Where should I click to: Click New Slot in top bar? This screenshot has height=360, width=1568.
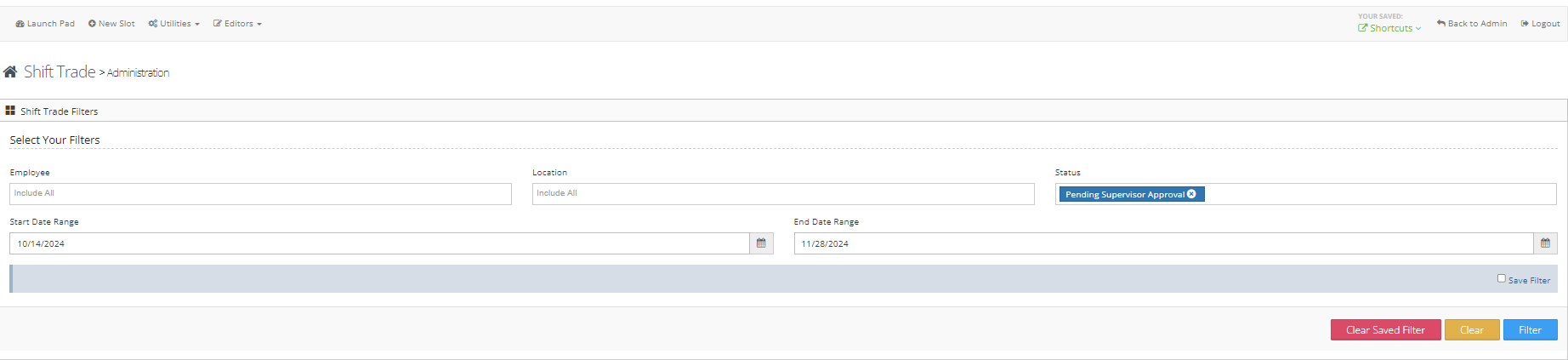tap(111, 24)
